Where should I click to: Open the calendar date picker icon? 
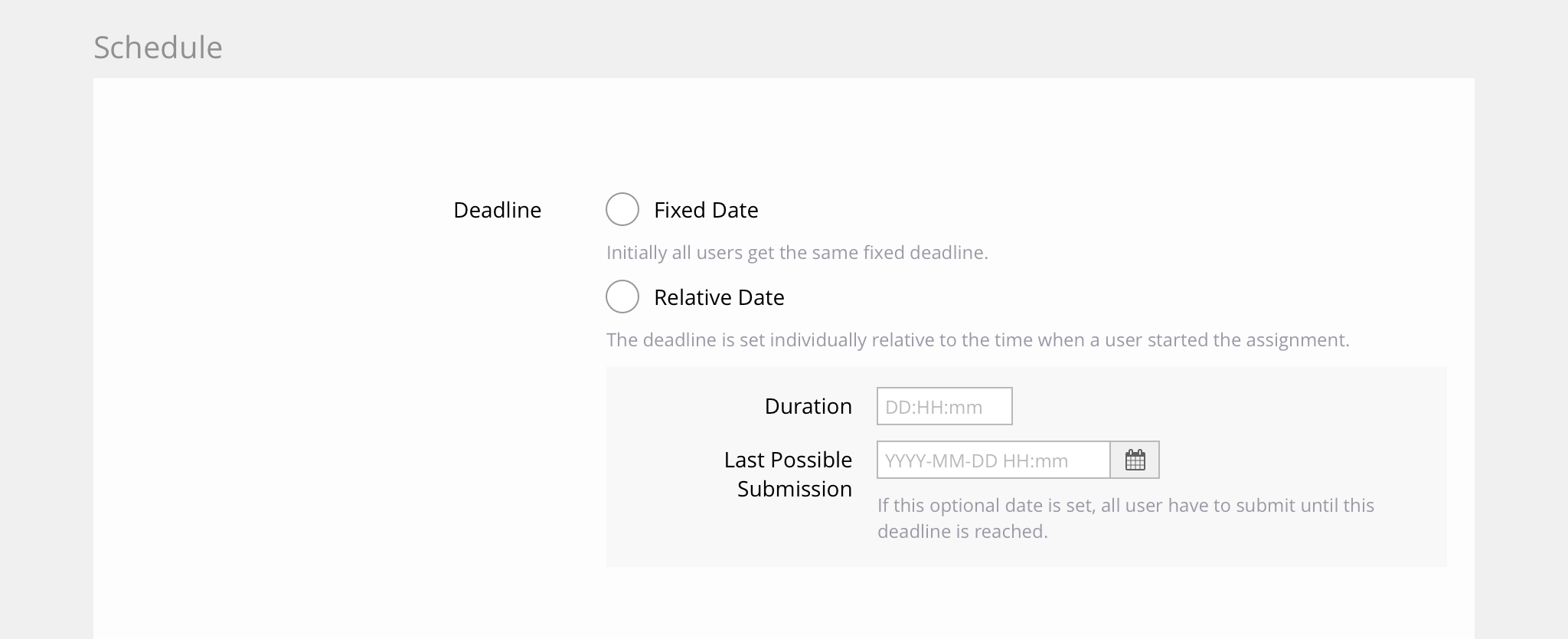click(1135, 460)
